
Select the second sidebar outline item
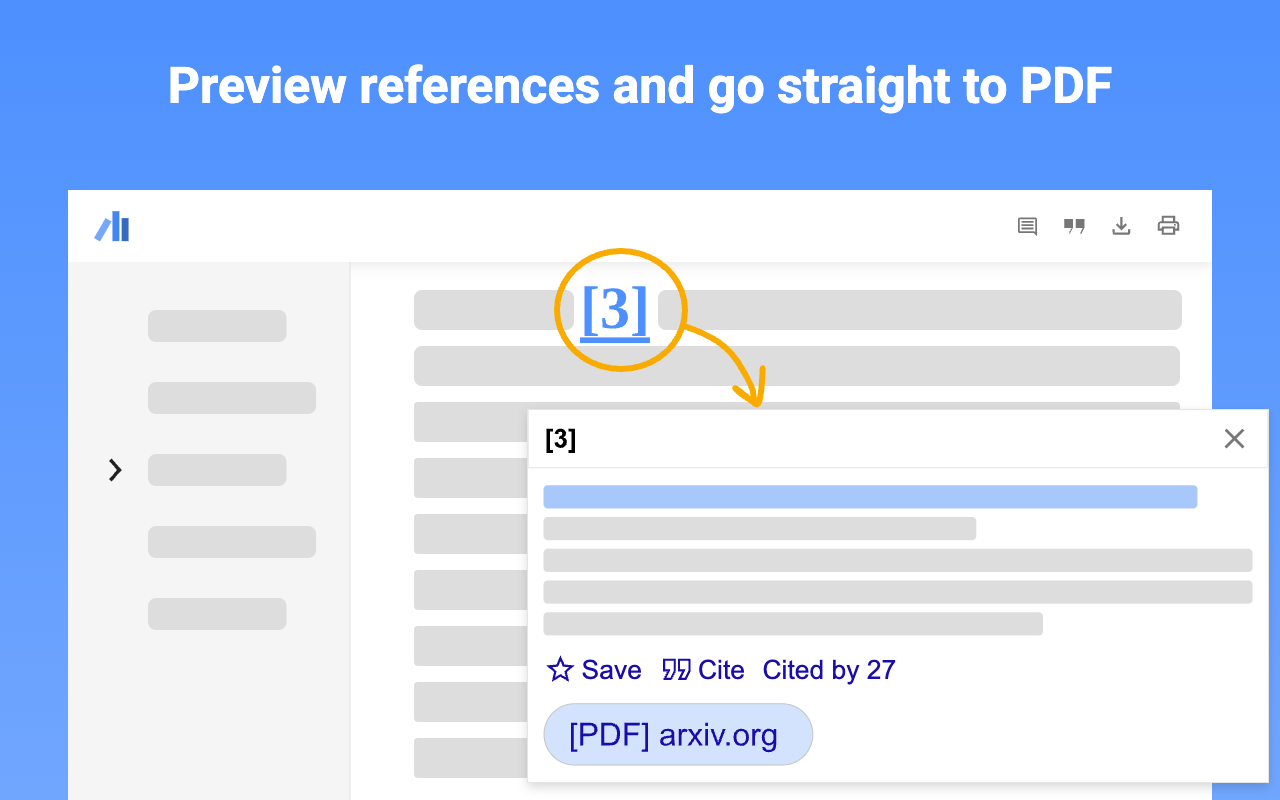pos(232,398)
